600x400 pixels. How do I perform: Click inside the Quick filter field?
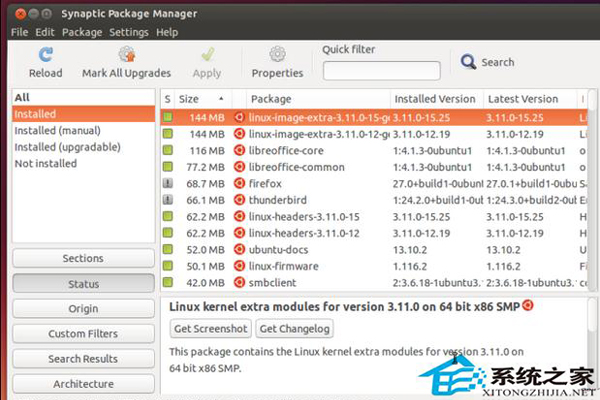[382, 71]
